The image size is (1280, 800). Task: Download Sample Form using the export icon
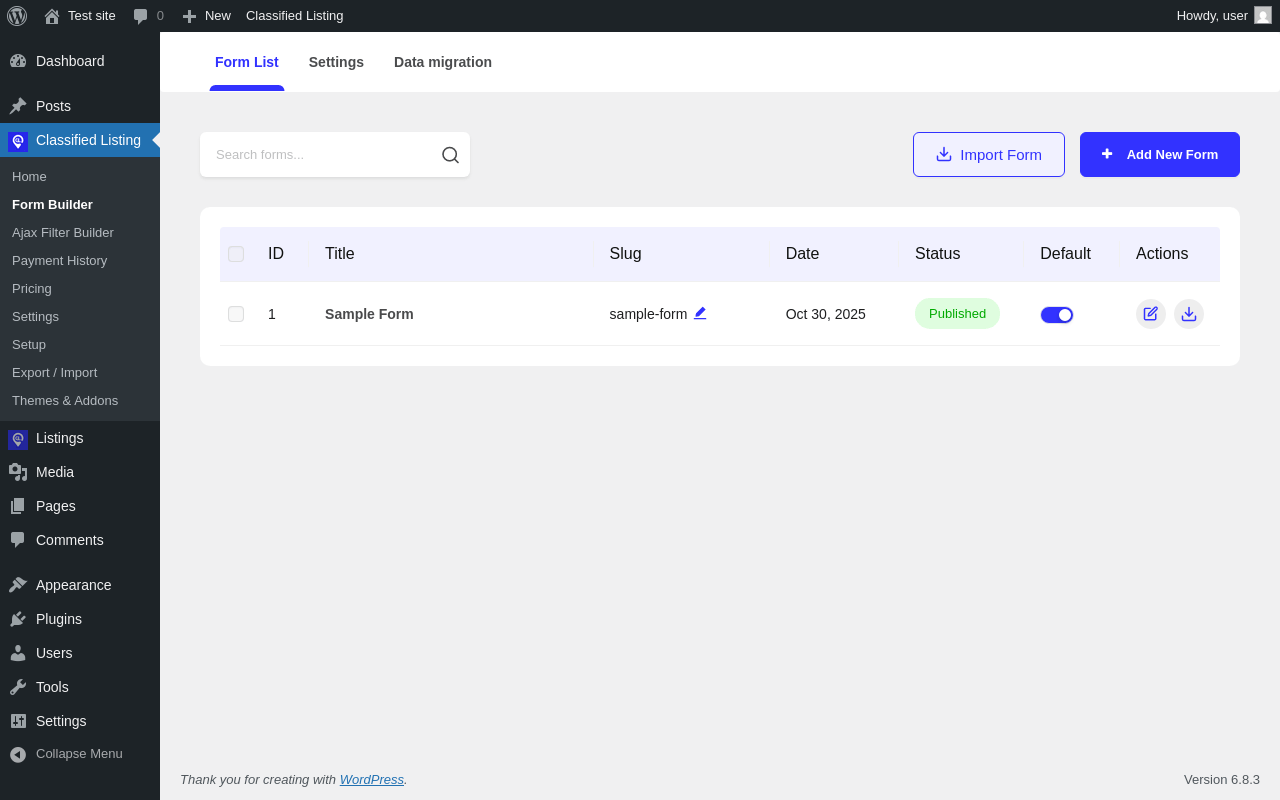(x=1188, y=314)
